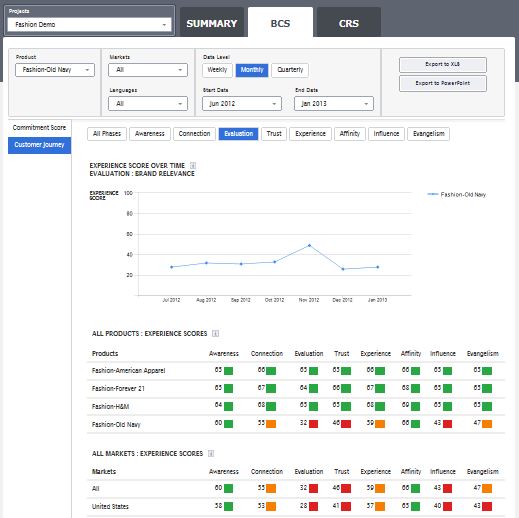Screen dimensions: 519x518
Task: Toggle the Connection phase filter
Action: 194,134
